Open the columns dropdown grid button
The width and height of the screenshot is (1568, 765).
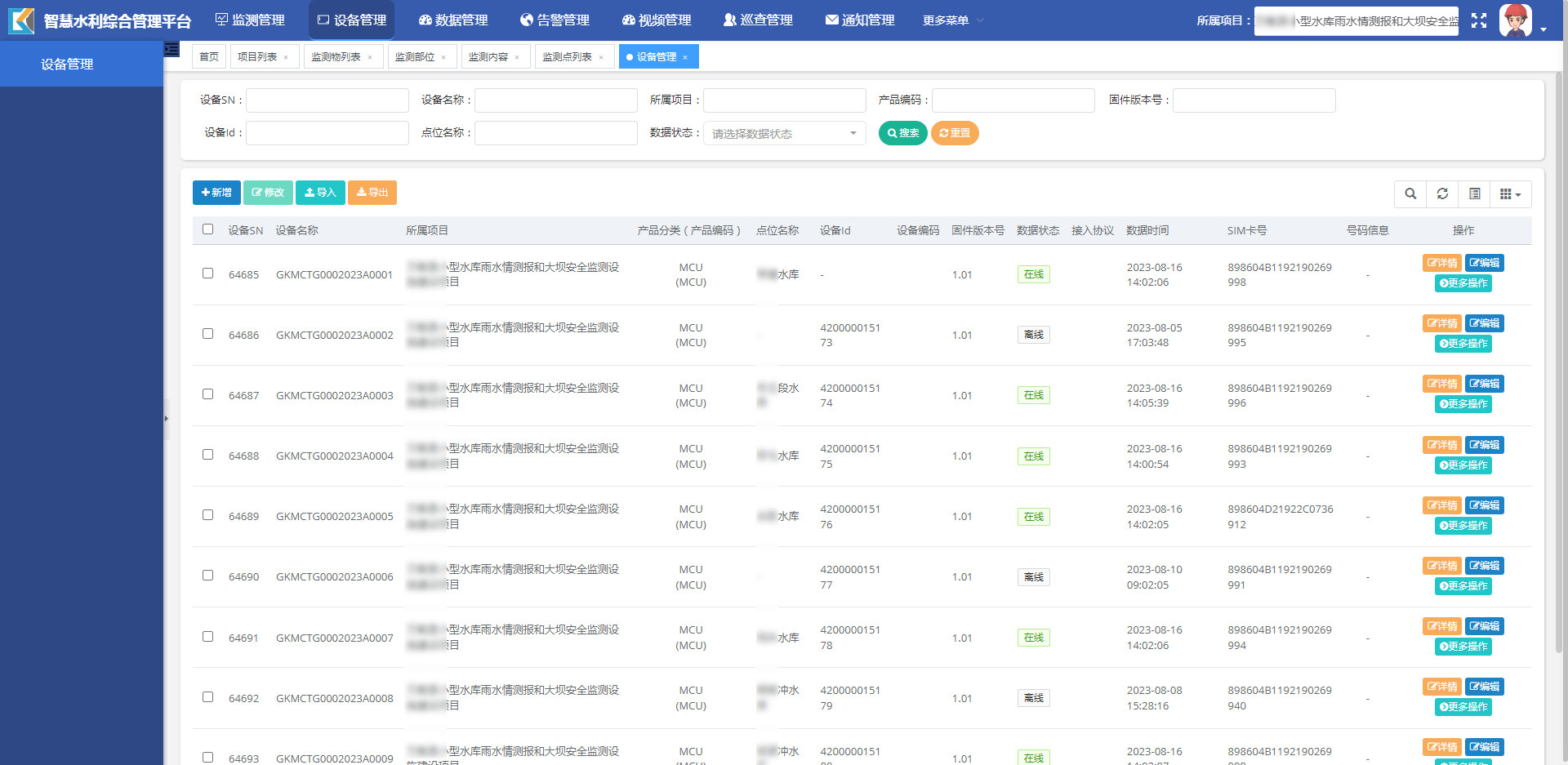point(1510,193)
